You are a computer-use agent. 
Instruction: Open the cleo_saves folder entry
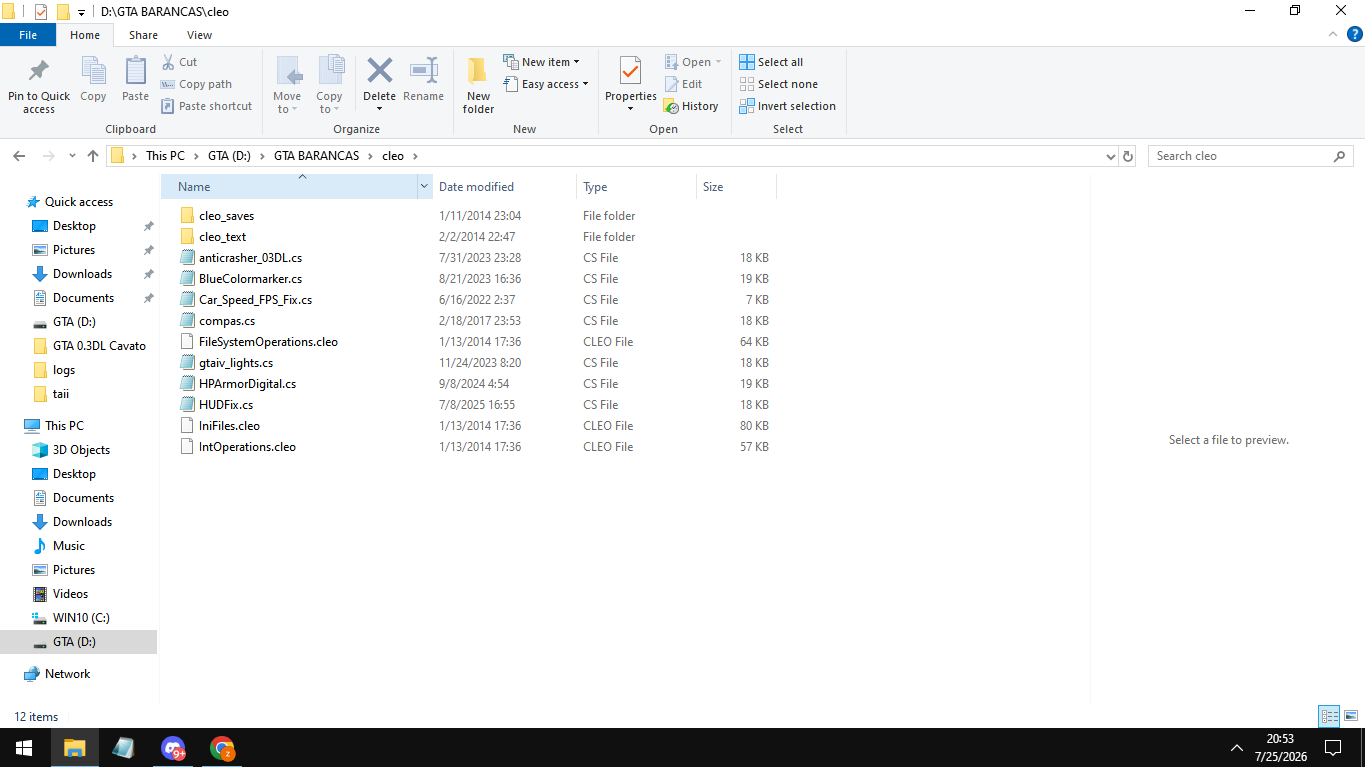226,216
